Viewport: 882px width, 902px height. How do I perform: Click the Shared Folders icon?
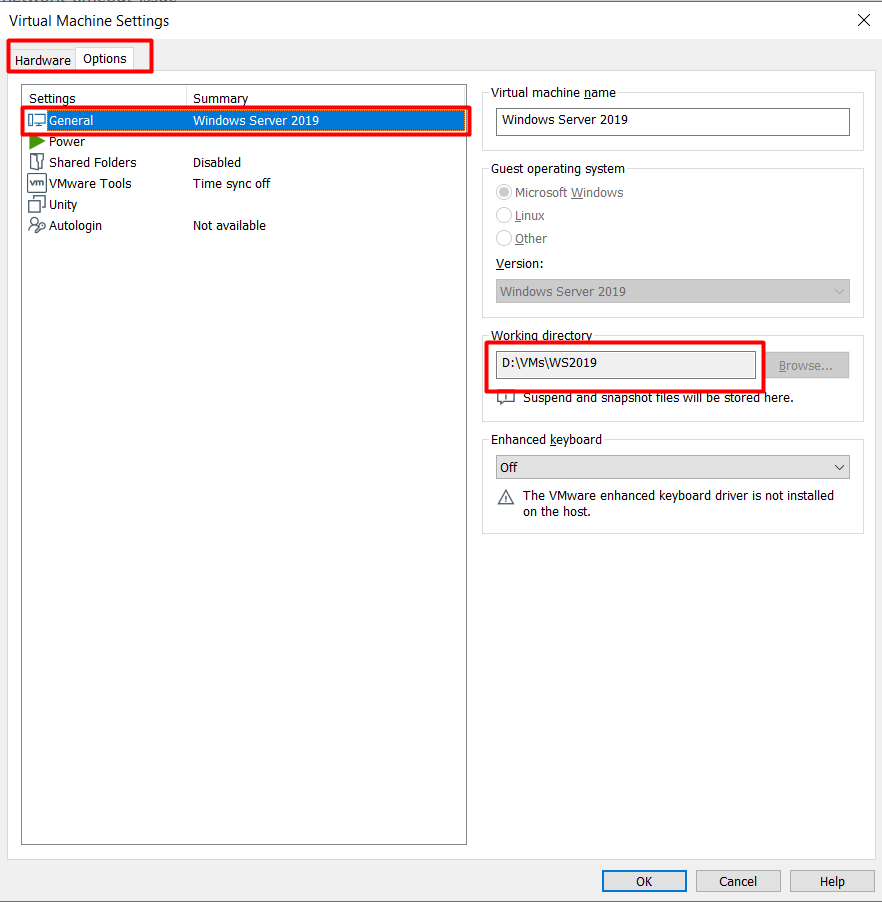[x=37, y=162]
